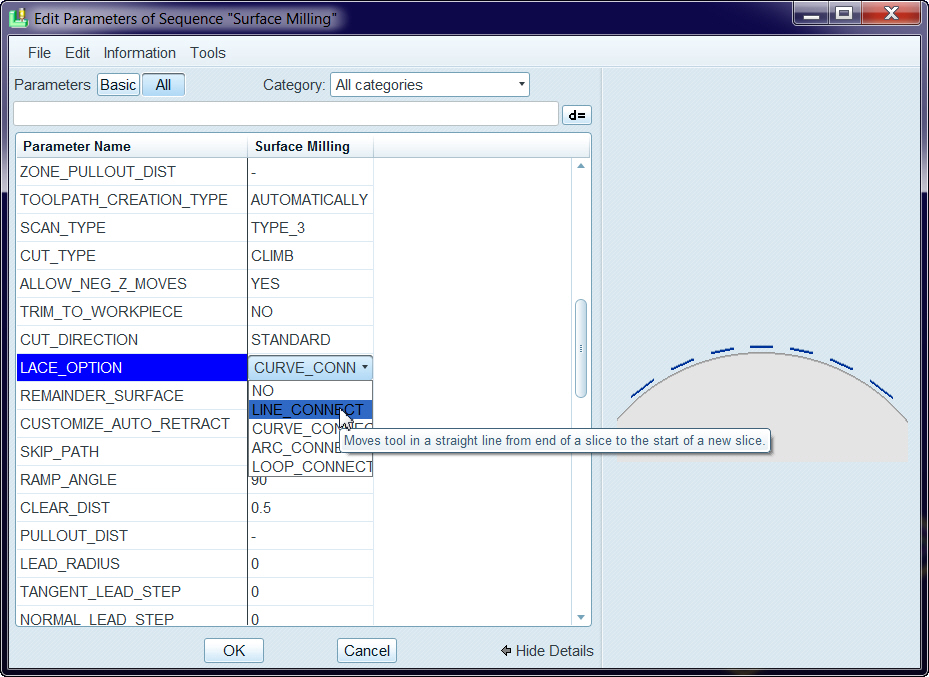Open the File menu
929x677 pixels.
[x=39, y=53]
